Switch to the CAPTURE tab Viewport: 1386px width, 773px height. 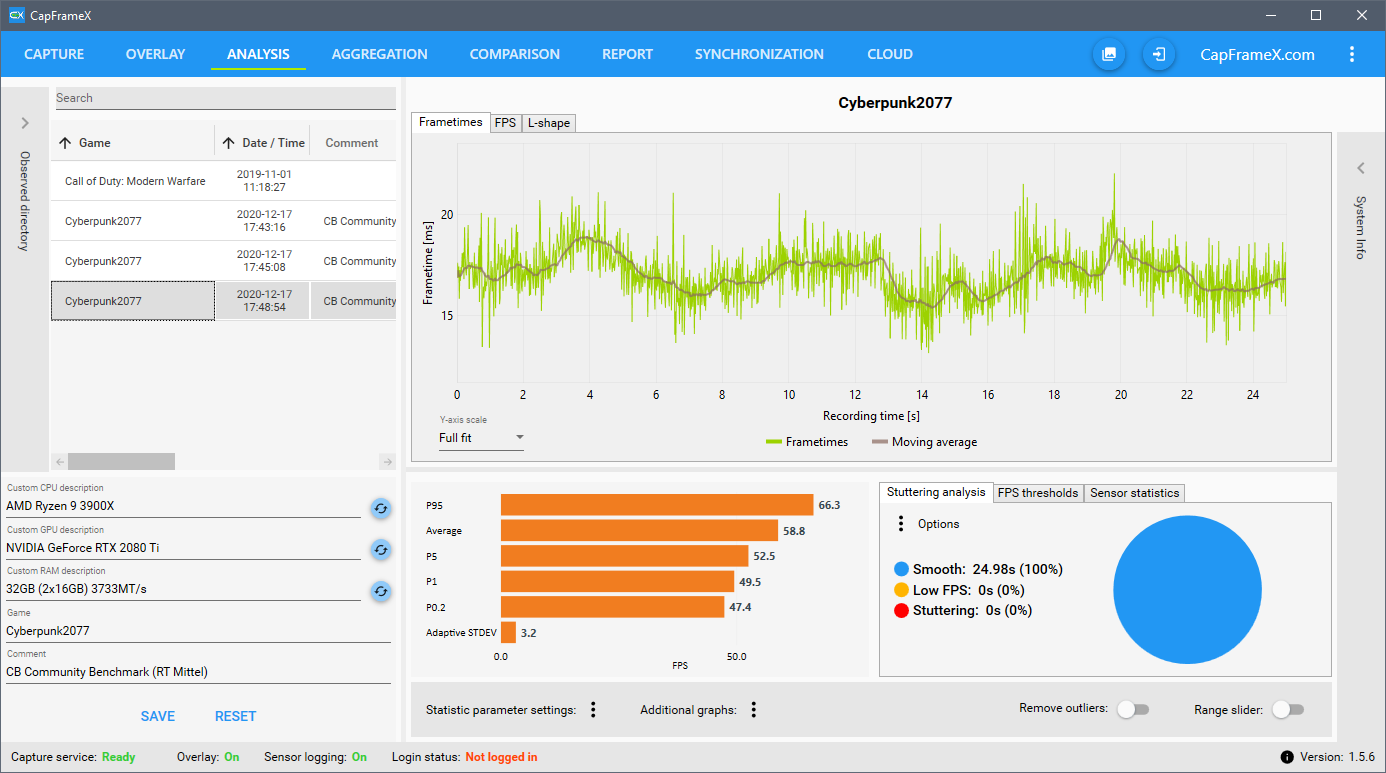pos(54,54)
